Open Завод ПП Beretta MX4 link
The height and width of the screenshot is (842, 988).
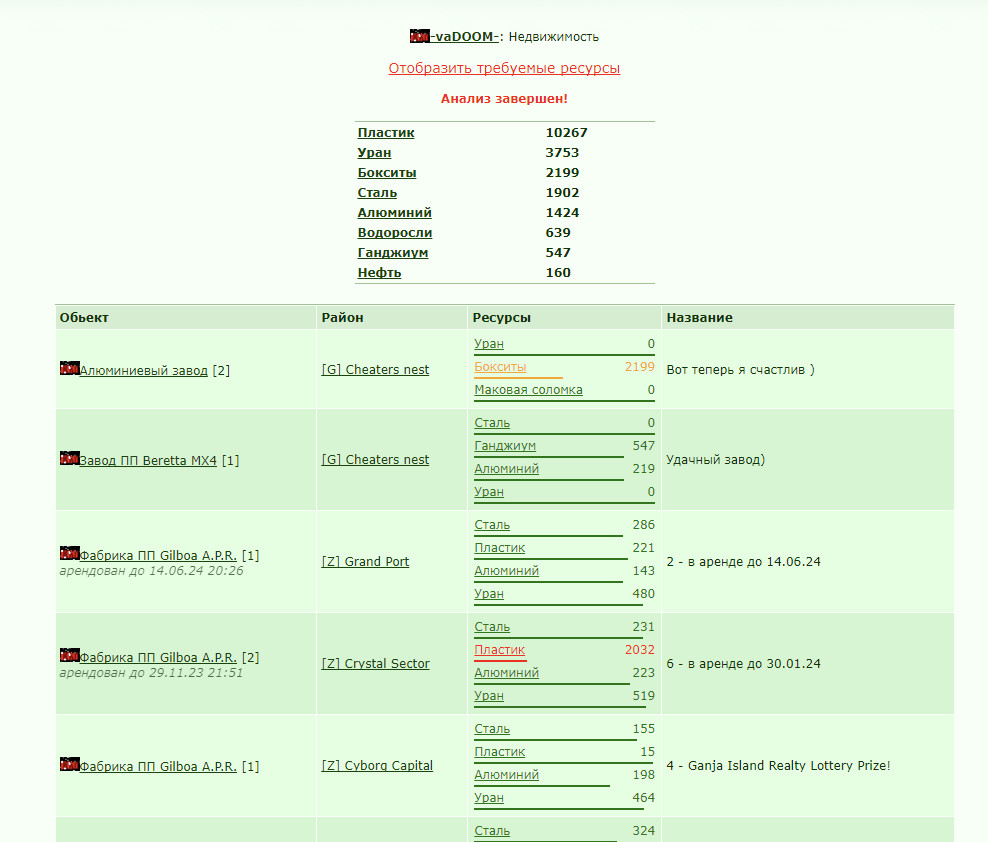(148, 461)
